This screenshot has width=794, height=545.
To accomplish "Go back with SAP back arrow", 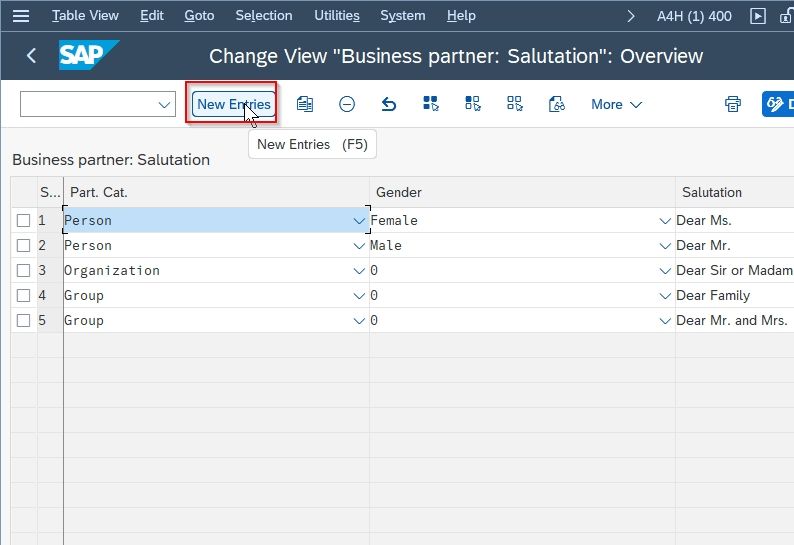I will coord(31,56).
